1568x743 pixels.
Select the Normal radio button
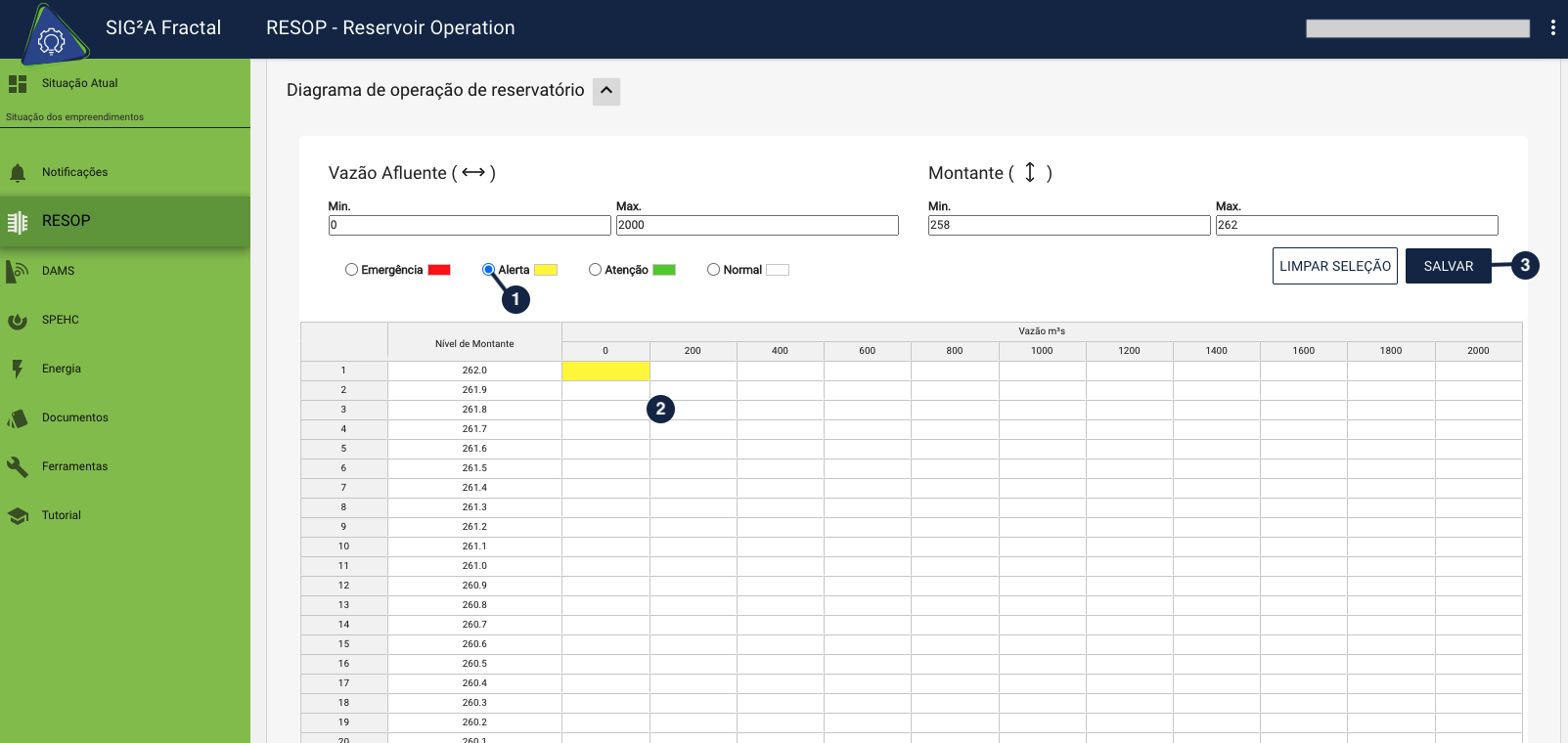tap(713, 270)
